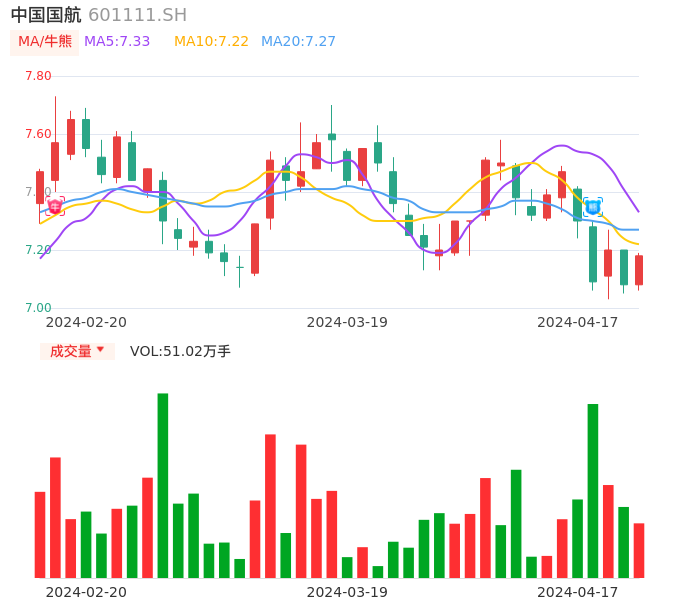Toggle the MA5 moving average legend
This screenshot has width=686, height=606.
(117, 42)
